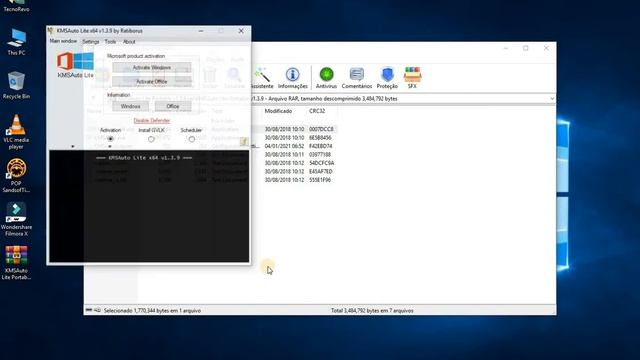The height and width of the screenshot is (360, 640).
Task: Select the Activation radio button
Action: [110, 139]
